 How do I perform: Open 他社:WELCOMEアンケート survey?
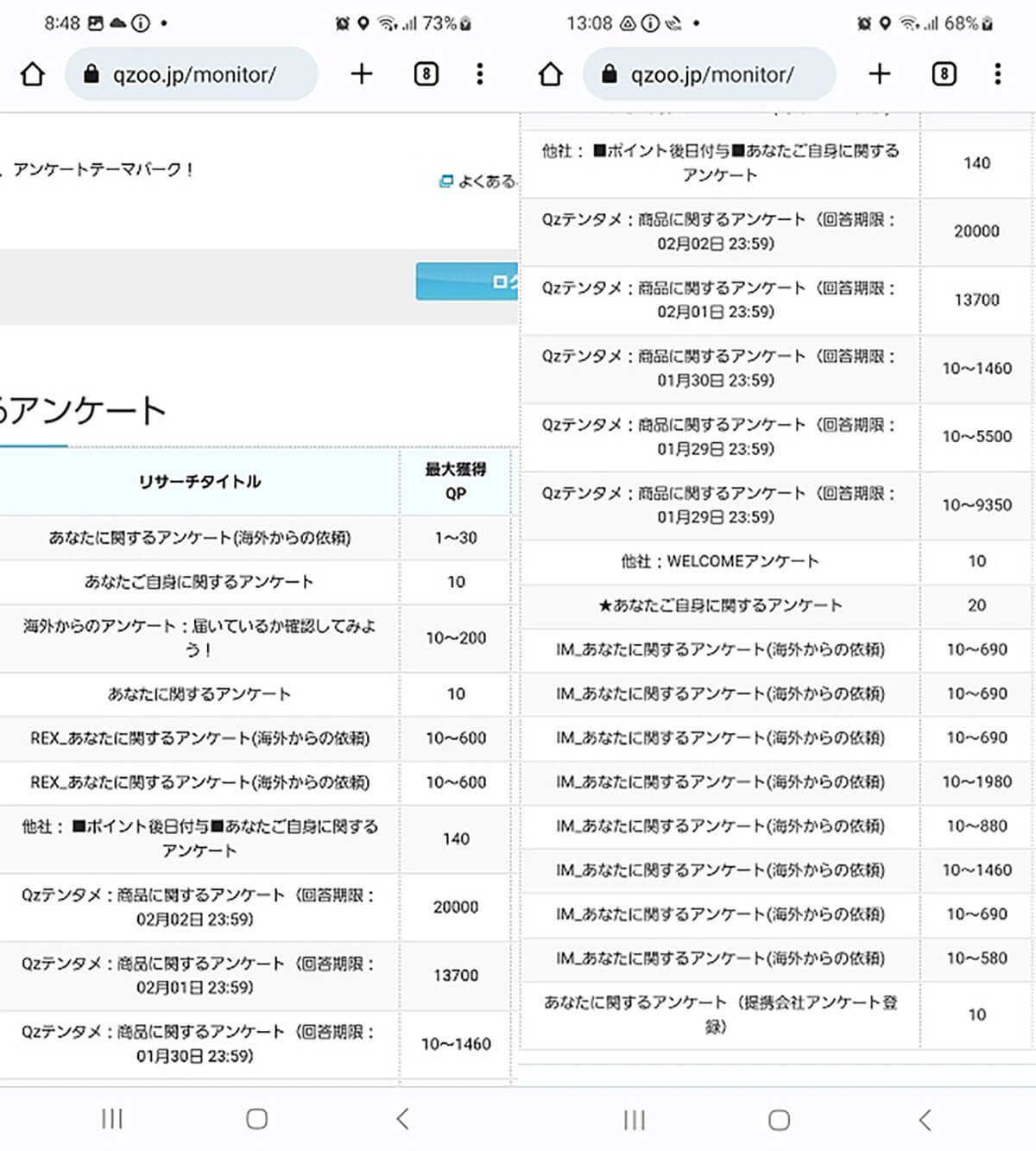tap(720, 561)
